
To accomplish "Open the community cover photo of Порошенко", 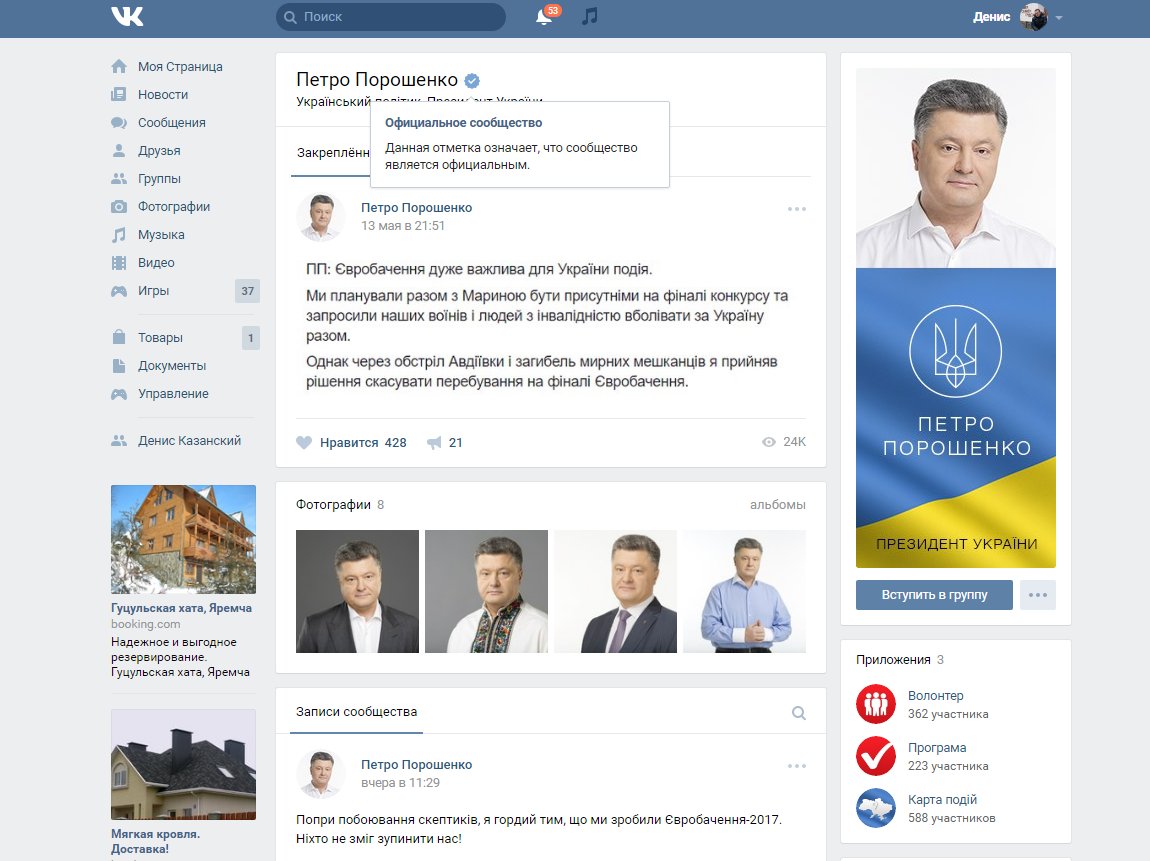I will (x=956, y=318).
